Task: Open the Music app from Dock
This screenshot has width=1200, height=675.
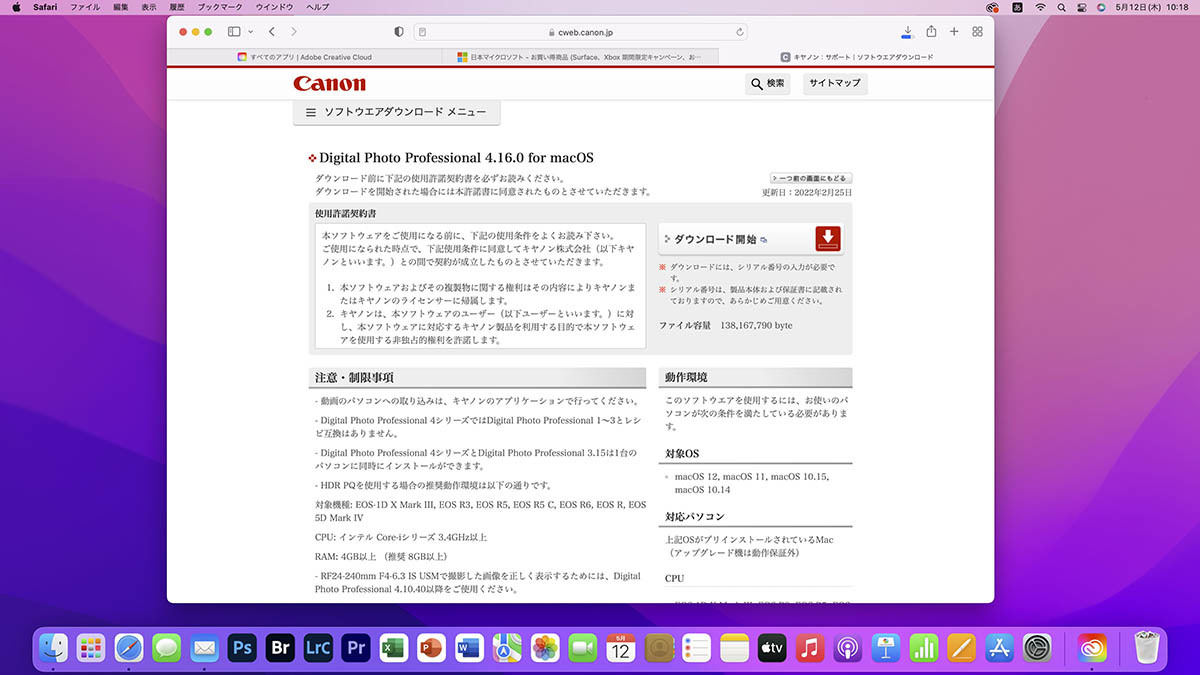Action: click(810, 648)
